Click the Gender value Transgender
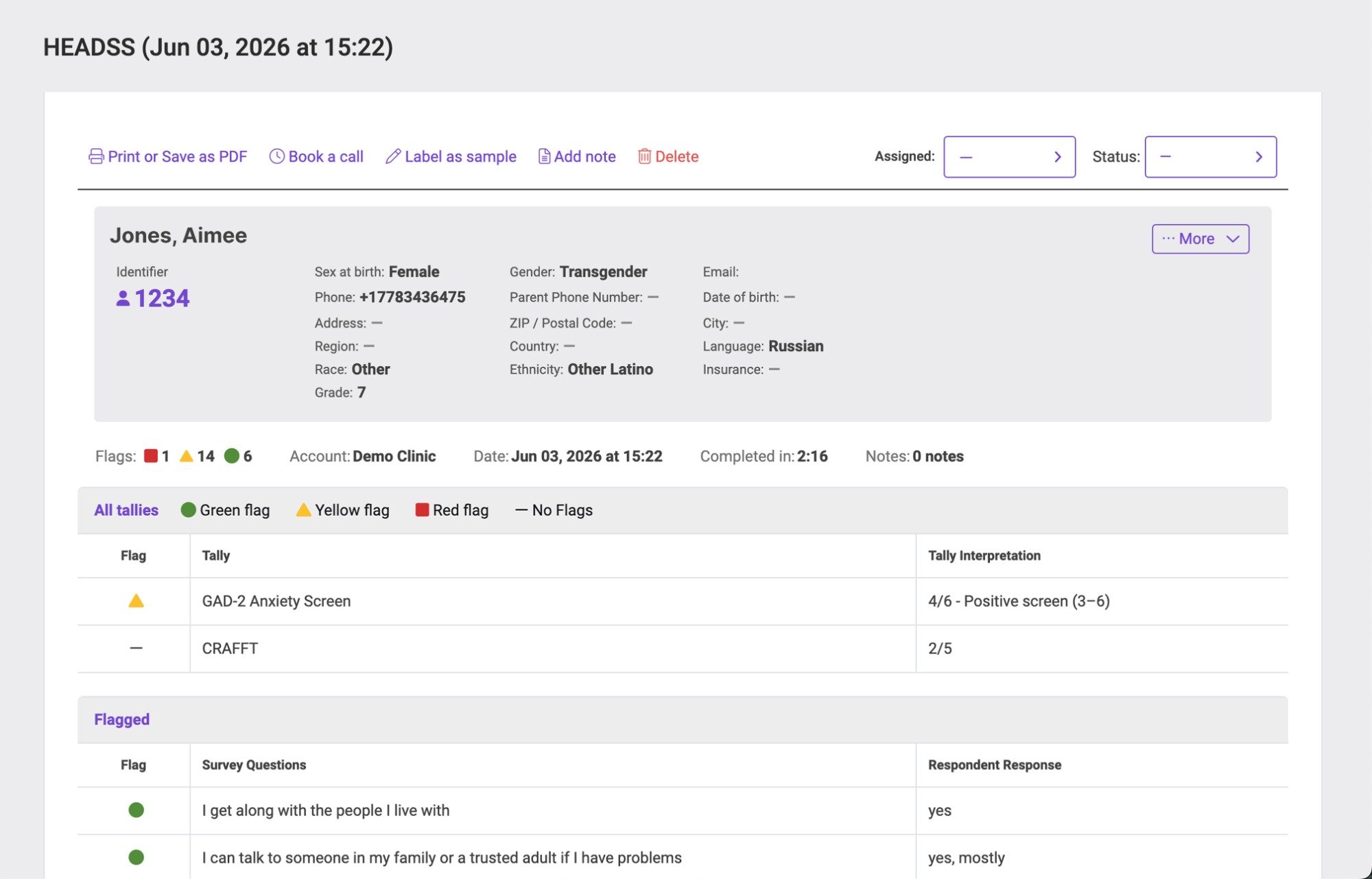The height and width of the screenshot is (879, 1372). coord(603,272)
